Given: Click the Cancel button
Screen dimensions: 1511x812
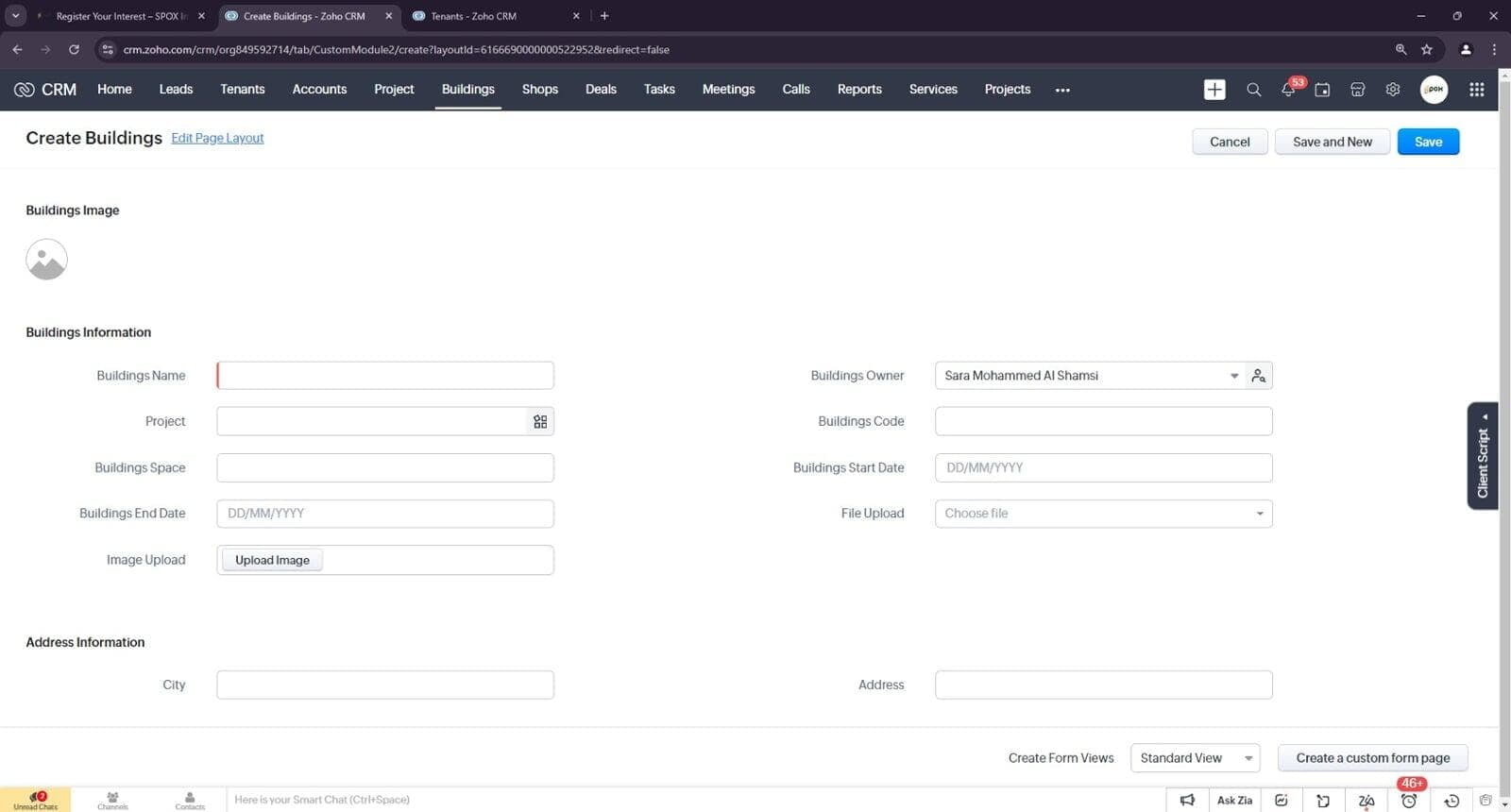Looking at the screenshot, I should (1230, 142).
